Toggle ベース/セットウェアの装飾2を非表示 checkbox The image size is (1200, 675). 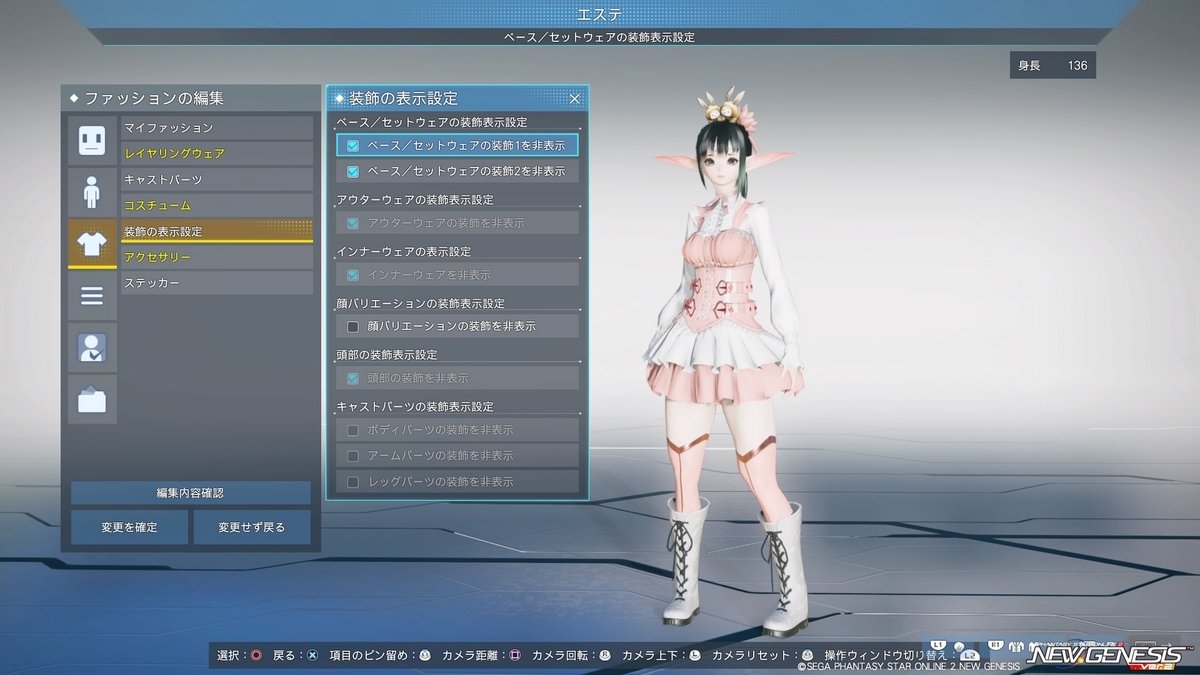click(353, 172)
